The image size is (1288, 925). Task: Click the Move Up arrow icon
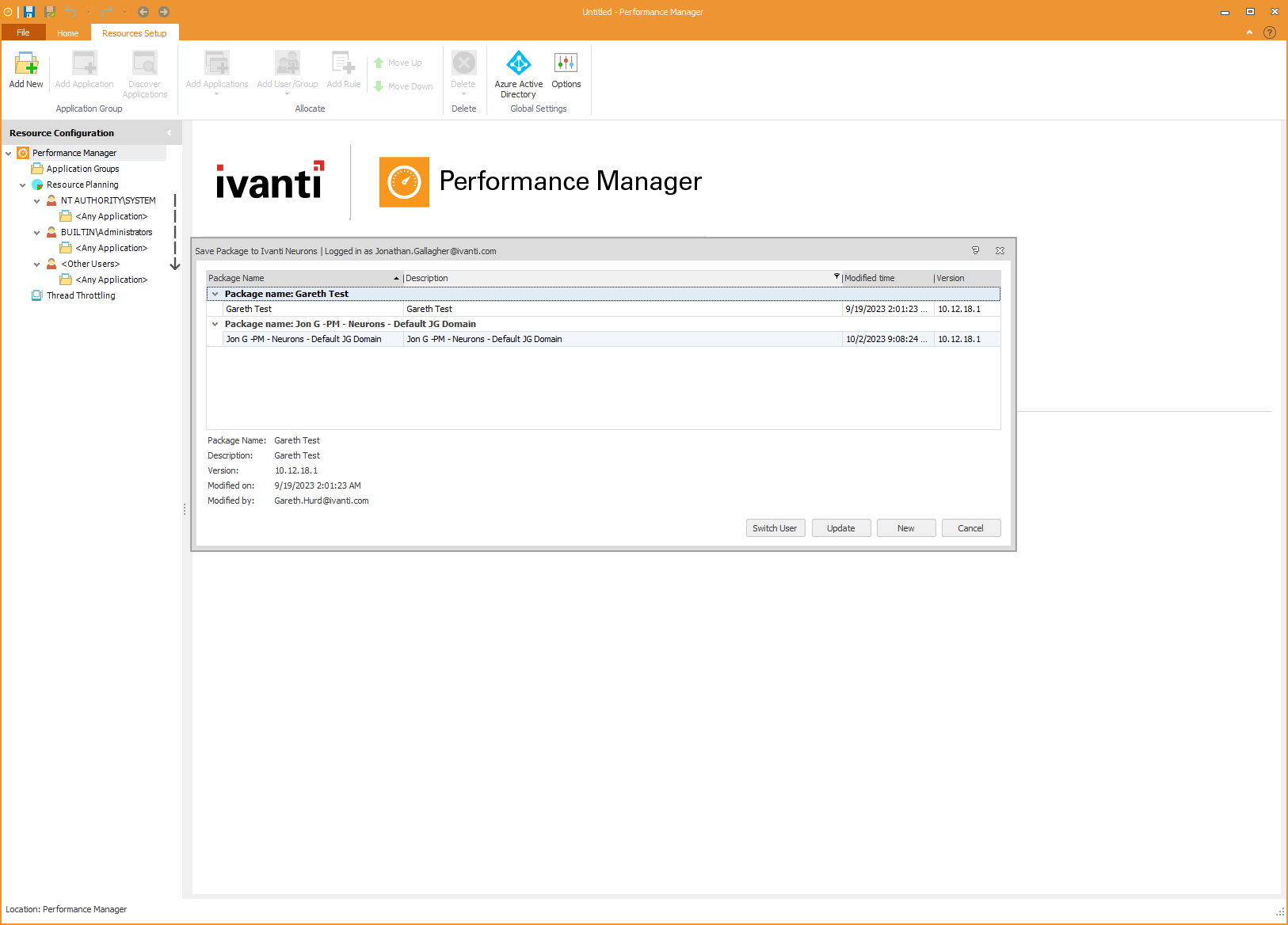tap(380, 63)
